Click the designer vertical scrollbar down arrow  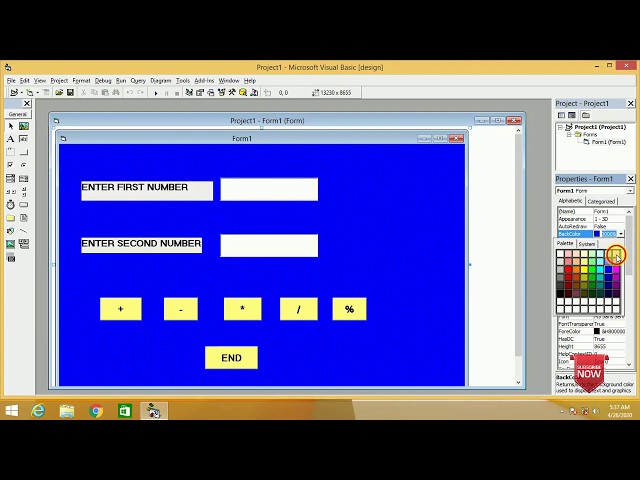pyautogui.click(x=518, y=382)
